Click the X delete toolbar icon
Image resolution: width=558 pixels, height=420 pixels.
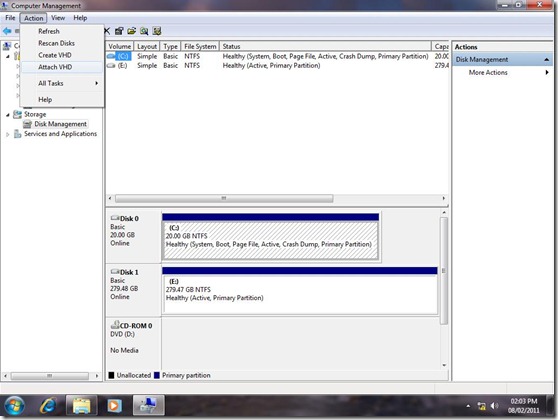point(107,31)
